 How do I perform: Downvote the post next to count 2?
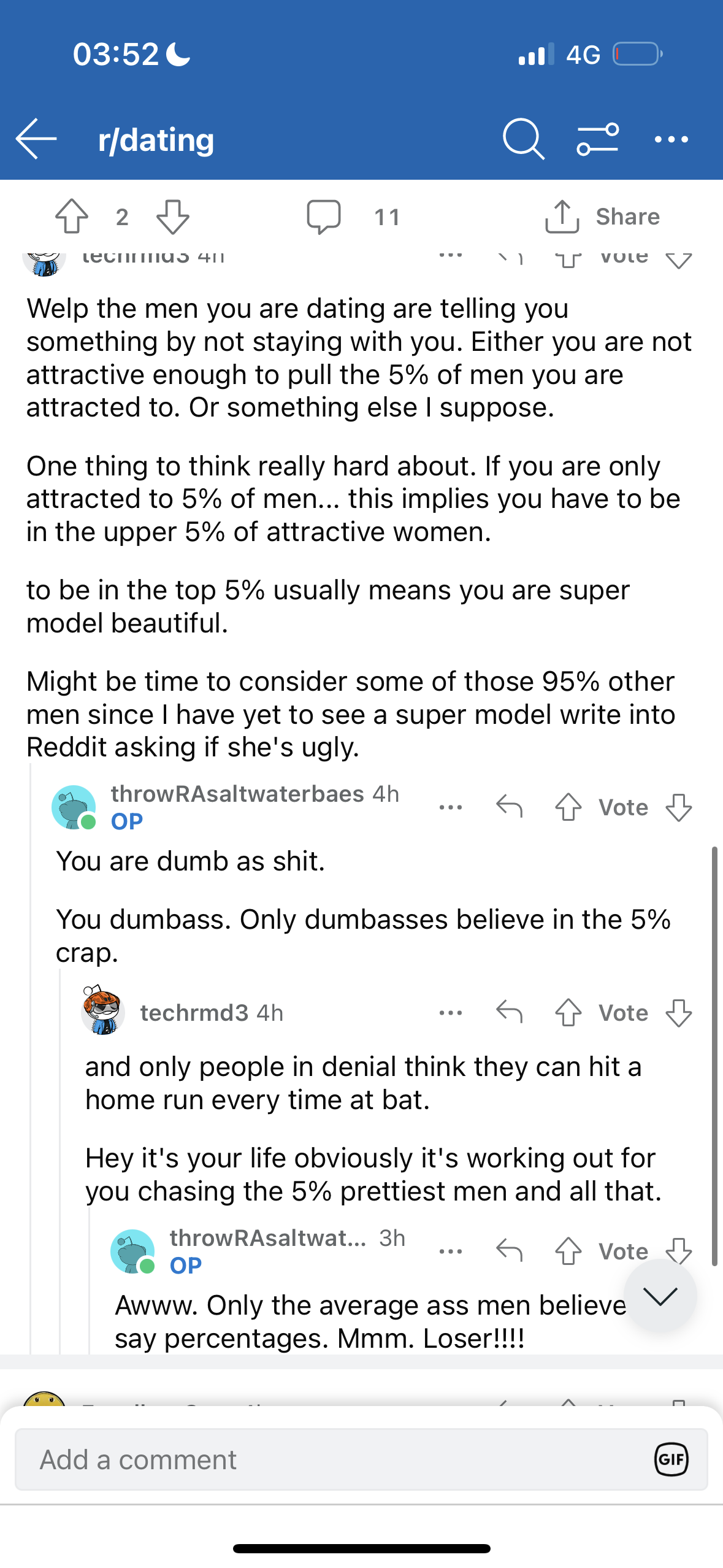[x=173, y=217]
